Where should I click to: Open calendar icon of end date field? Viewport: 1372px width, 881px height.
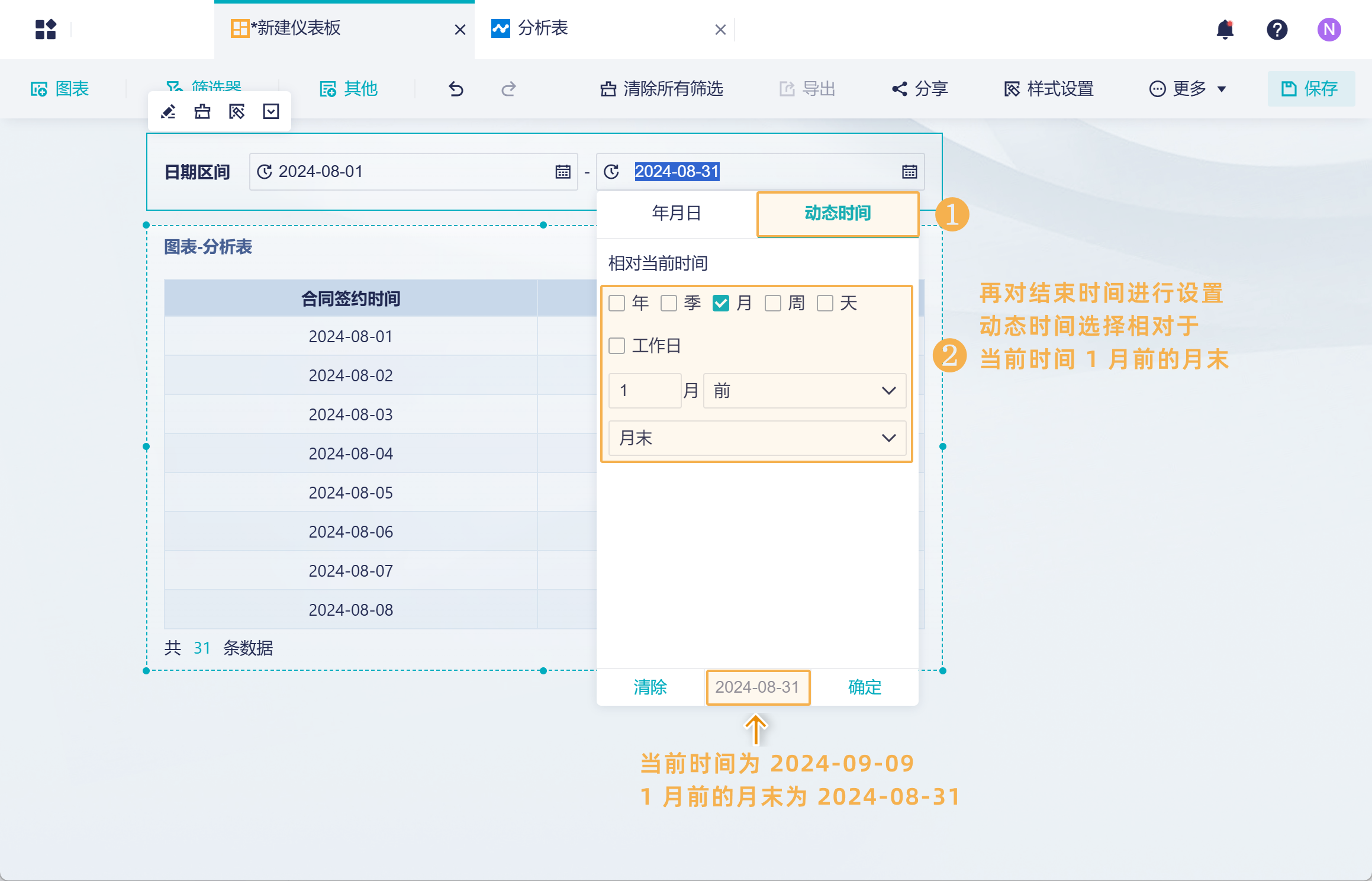click(x=909, y=172)
